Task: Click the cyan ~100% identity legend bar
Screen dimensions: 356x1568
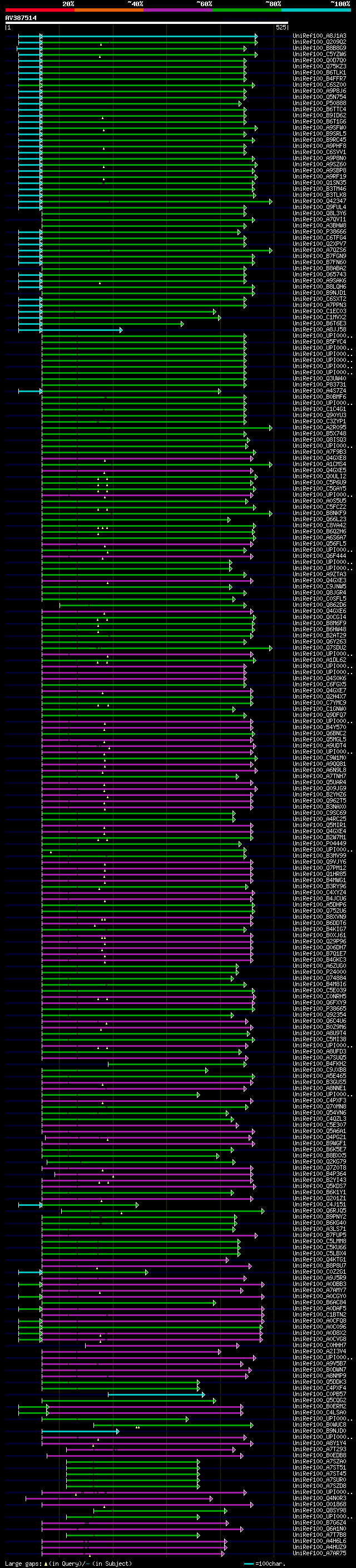Action: pyautogui.click(x=316, y=10)
